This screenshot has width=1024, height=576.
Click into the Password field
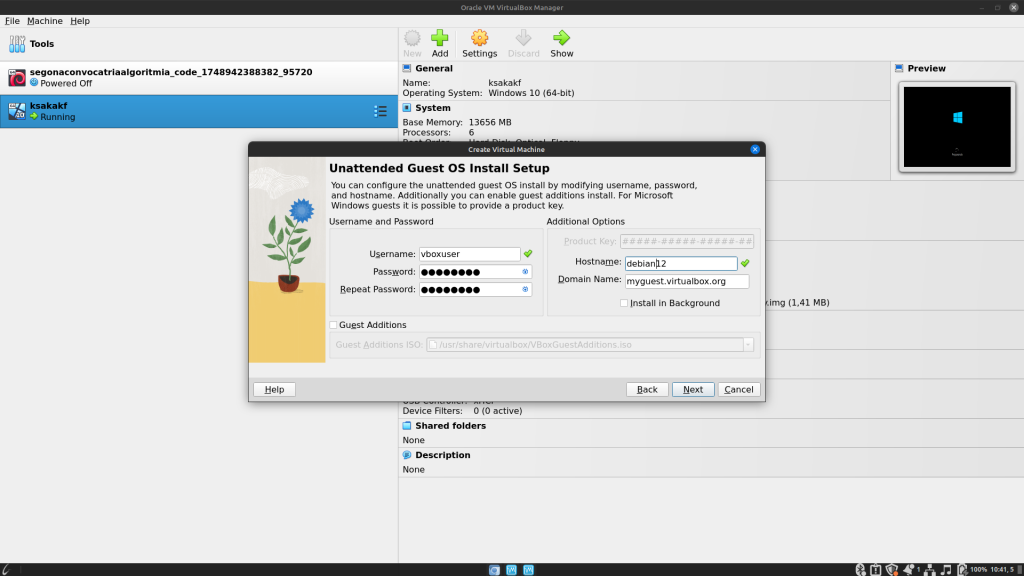coord(475,272)
